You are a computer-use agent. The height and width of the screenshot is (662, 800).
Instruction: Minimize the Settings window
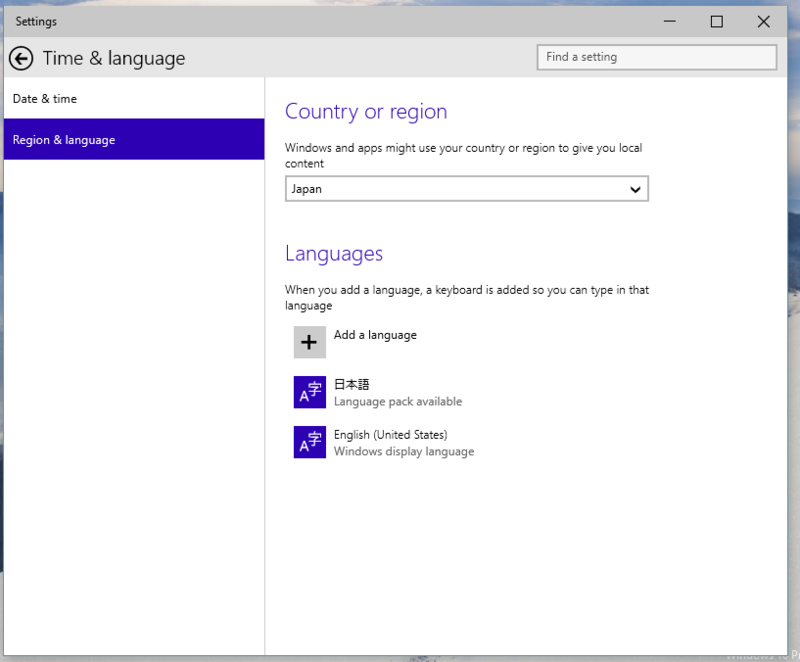(669, 21)
